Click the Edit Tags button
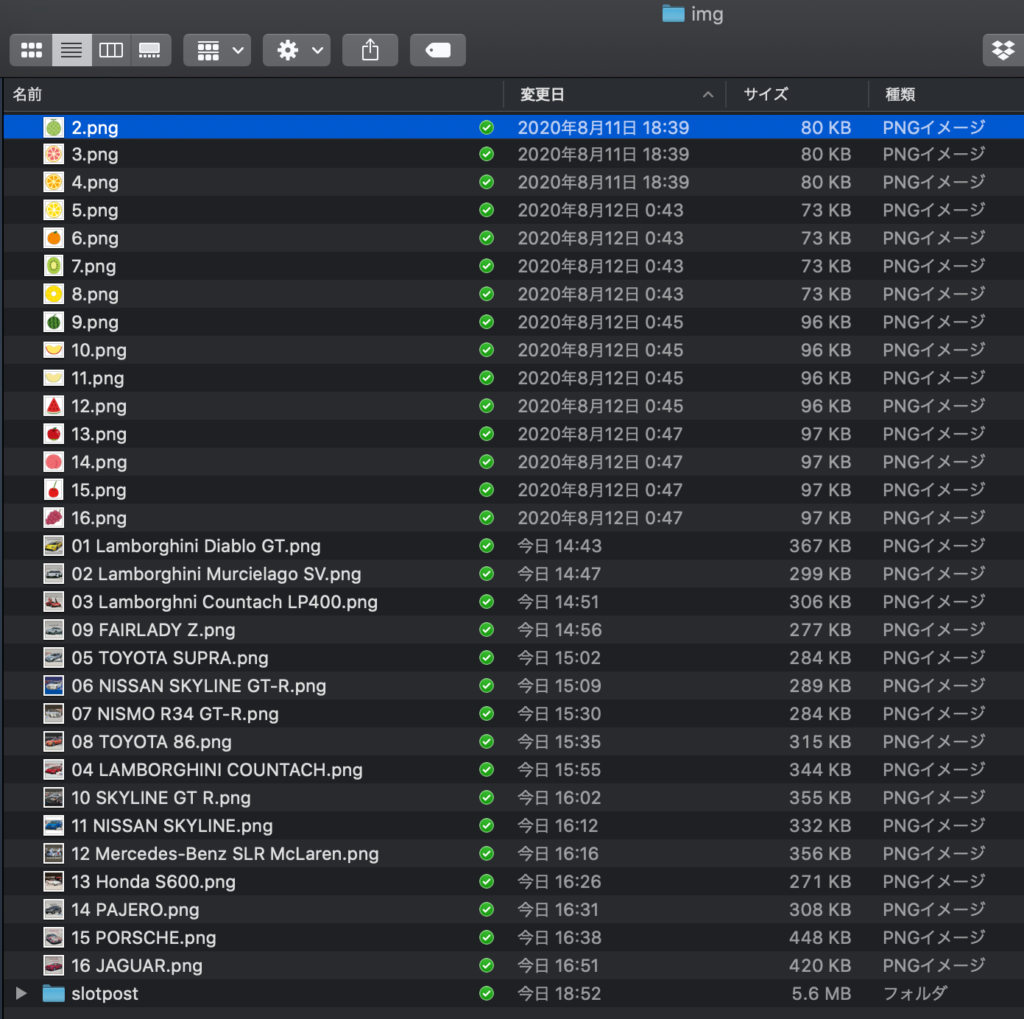The height and width of the screenshot is (1019, 1024). point(437,50)
